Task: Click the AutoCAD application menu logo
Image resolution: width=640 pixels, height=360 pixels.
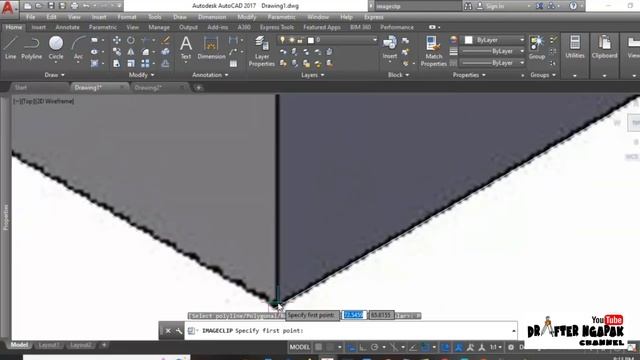Action: point(8,8)
